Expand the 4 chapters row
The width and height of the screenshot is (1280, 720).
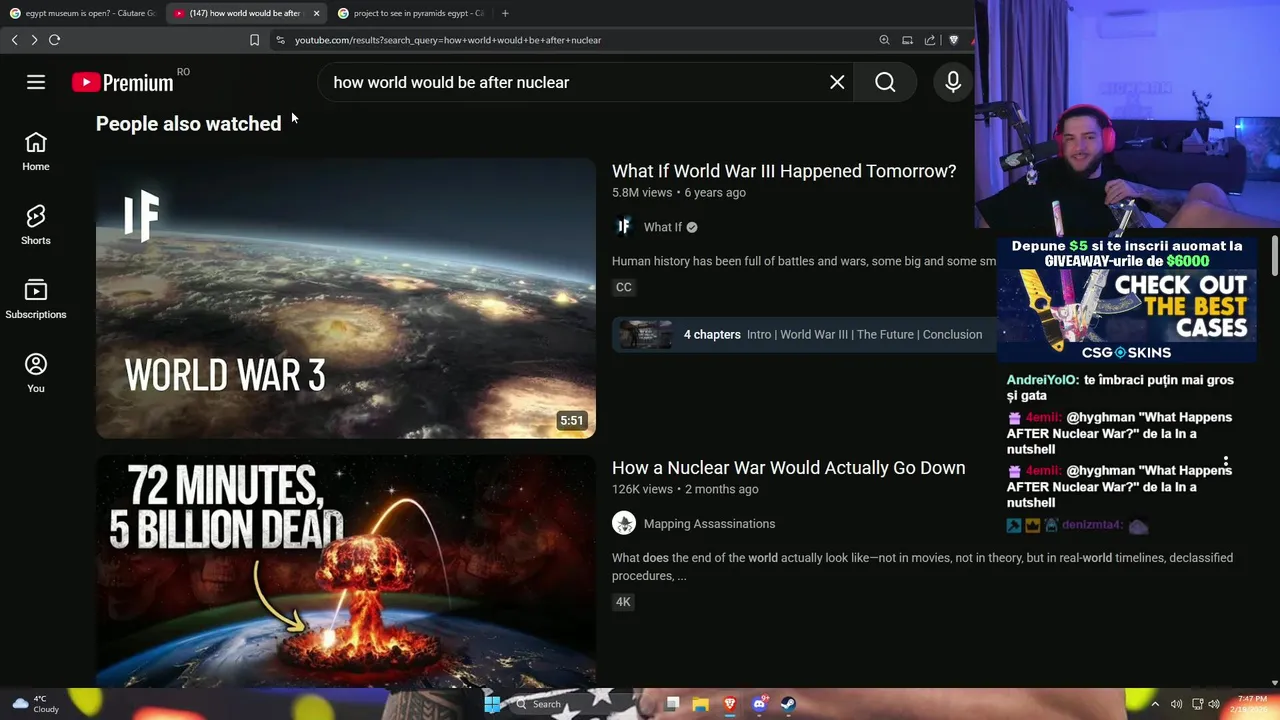click(804, 334)
